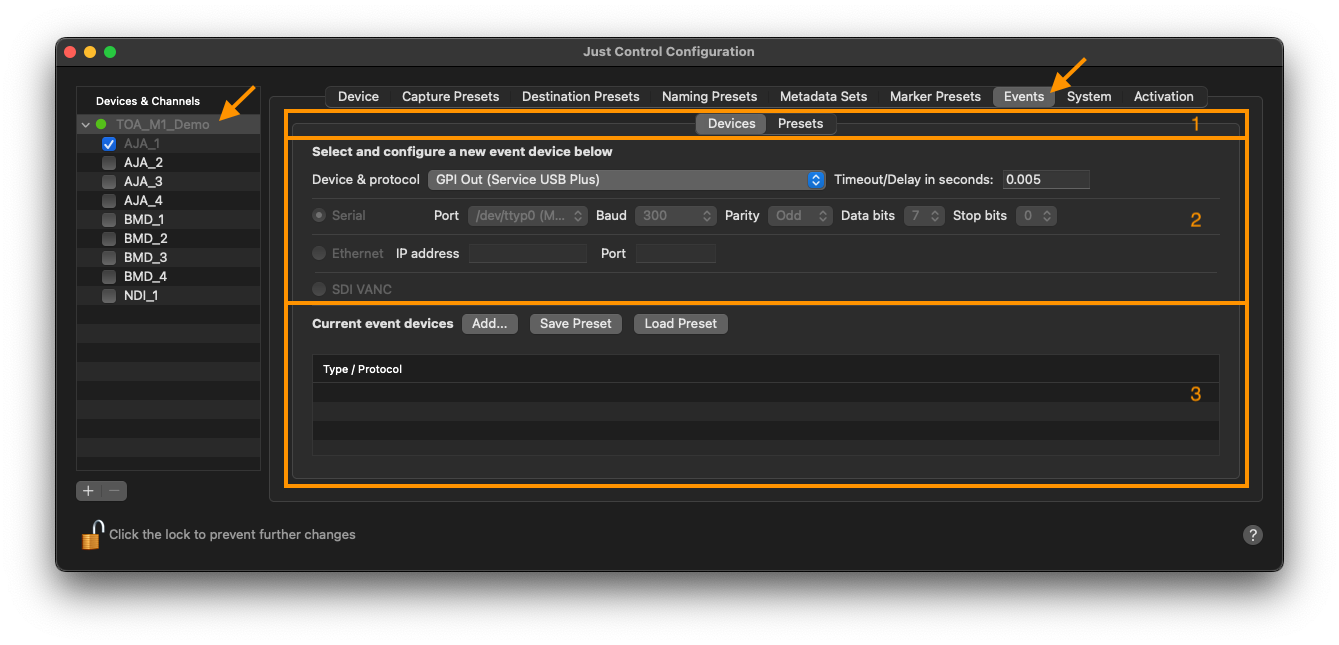Select TOA_M1_Demo in the devices list

pyautogui.click(x=163, y=125)
